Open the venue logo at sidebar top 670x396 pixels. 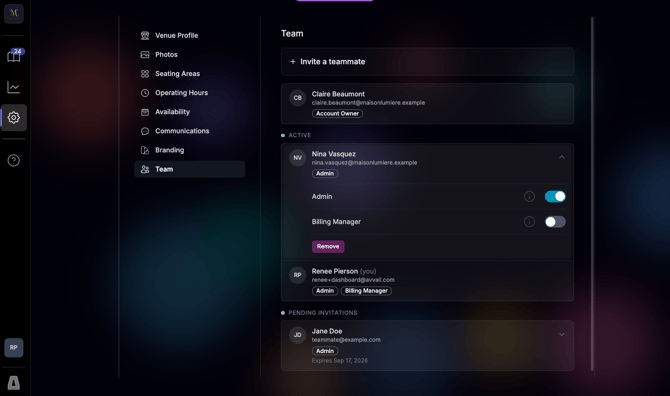point(14,13)
